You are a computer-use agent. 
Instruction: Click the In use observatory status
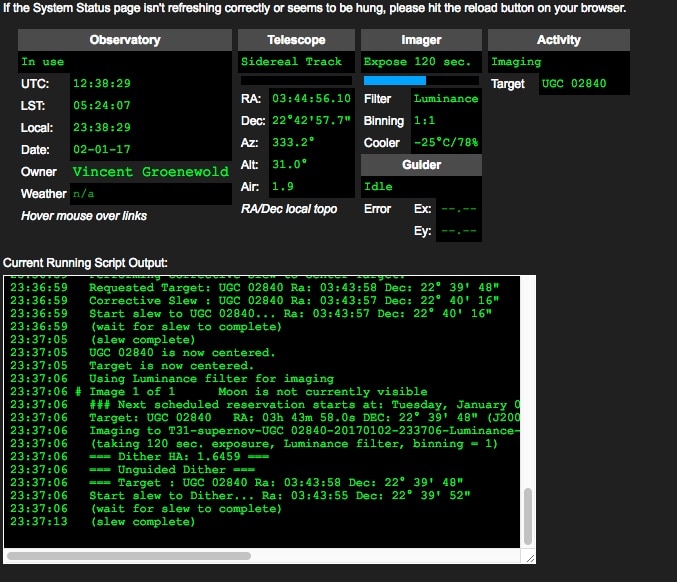click(43, 62)
